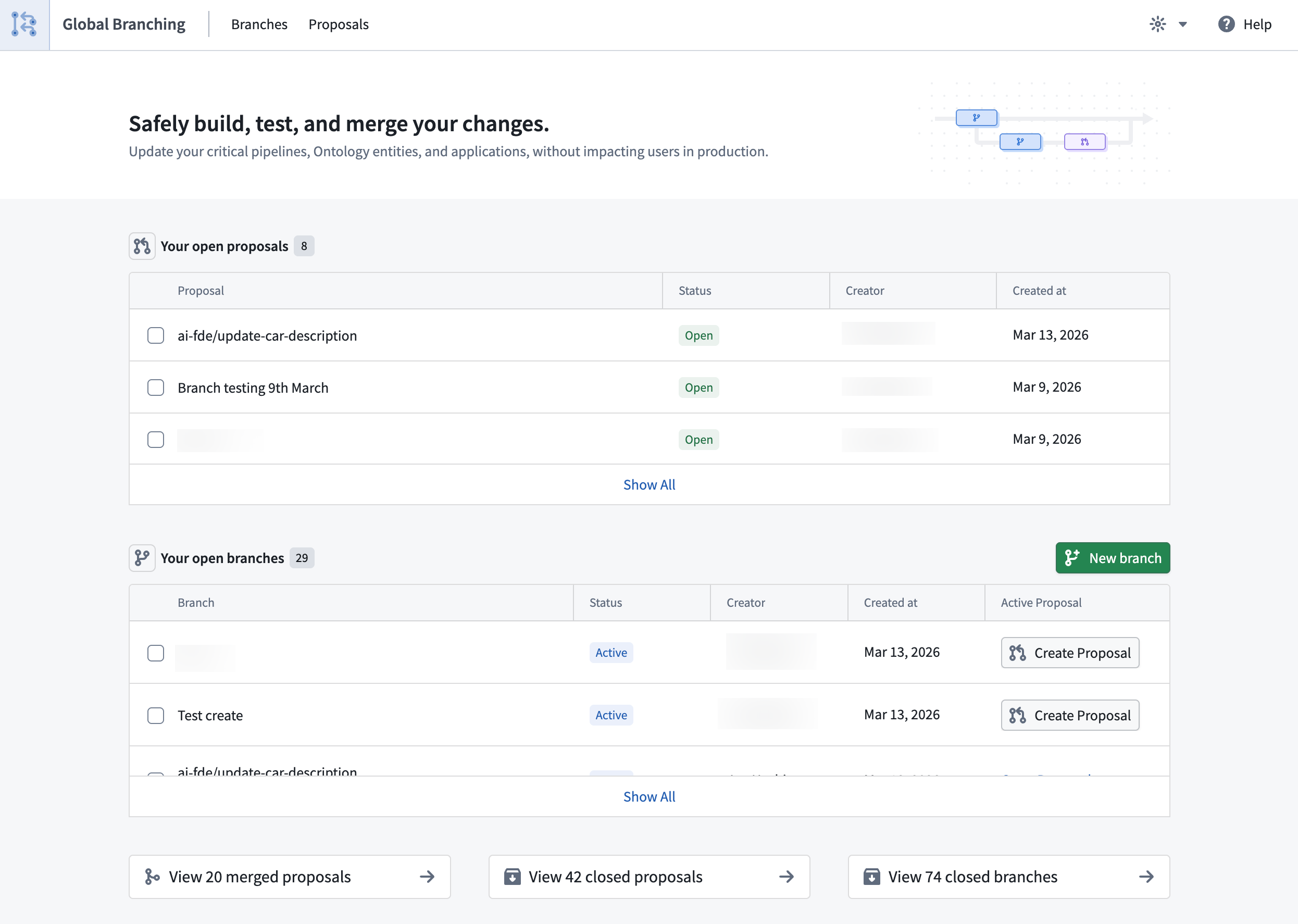Open the Proposals tab

(x=338, y=24)
